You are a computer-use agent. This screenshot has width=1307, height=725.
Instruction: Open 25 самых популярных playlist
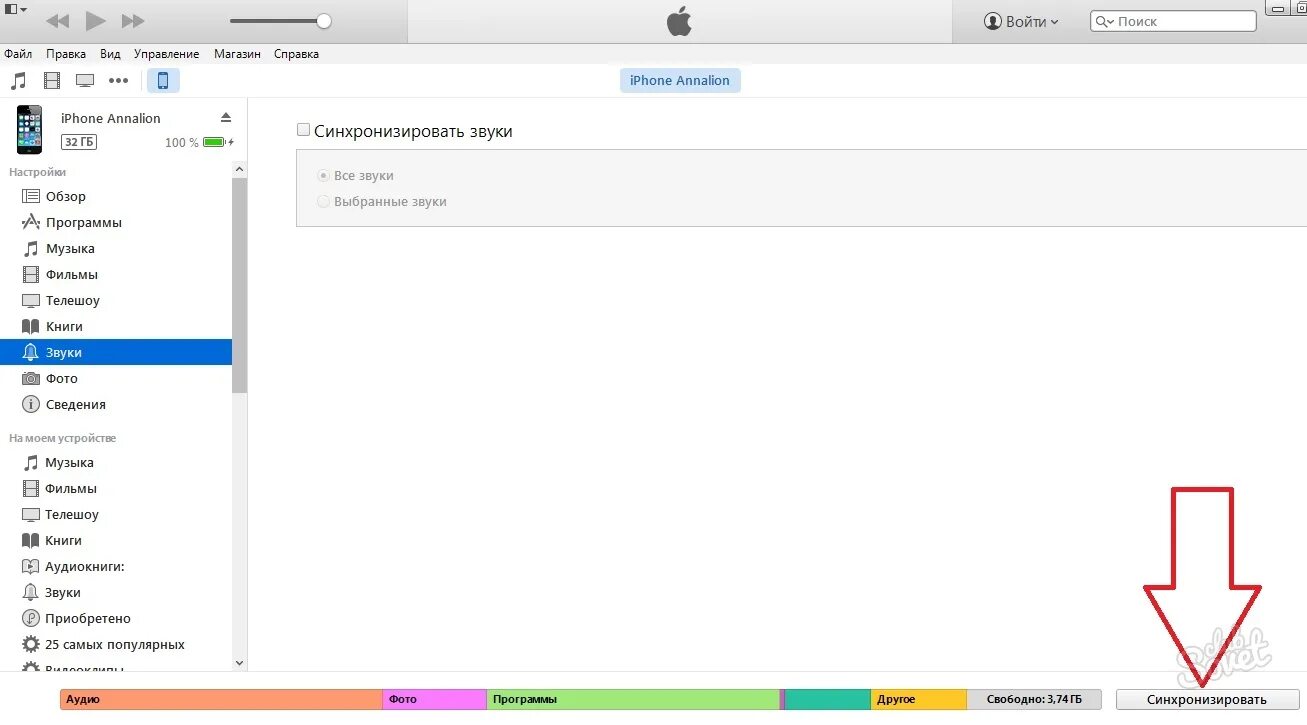pos(116,644)
